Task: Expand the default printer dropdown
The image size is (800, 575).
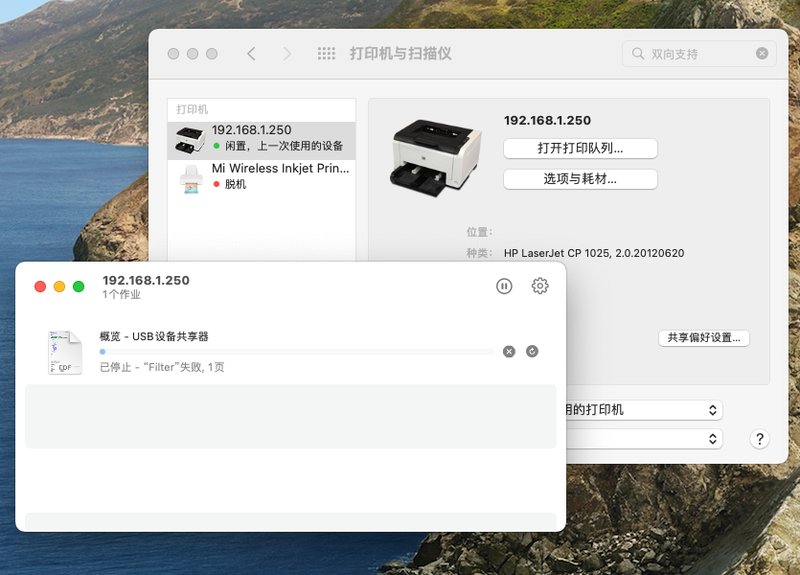Action: [640, 410]
